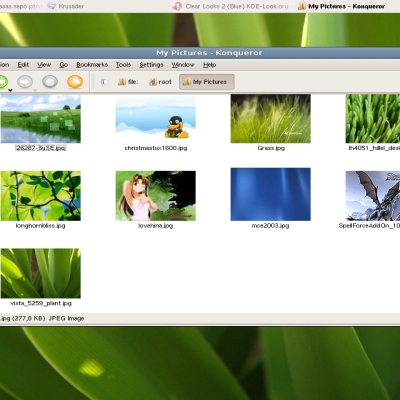The height and width of the screenshot is (400, 400).
Task: Switch to the 'My Pictures - Konqueror' taskbar entry
Action: [x=342, y=6]
